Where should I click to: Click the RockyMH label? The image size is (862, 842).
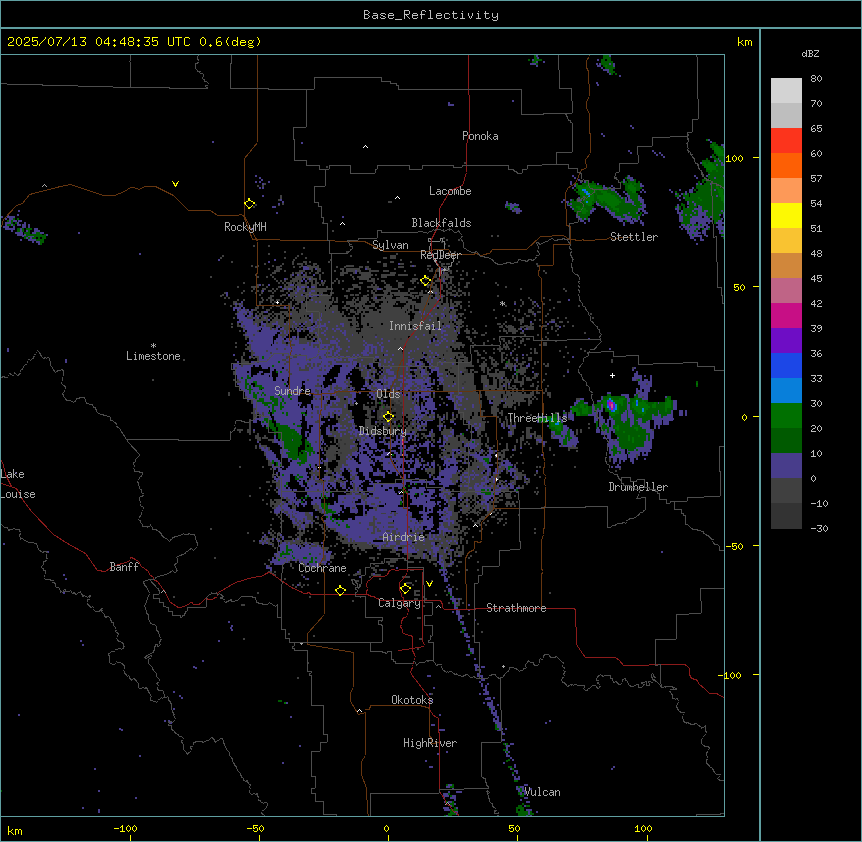pyautogui.click(x=245, y=227)
